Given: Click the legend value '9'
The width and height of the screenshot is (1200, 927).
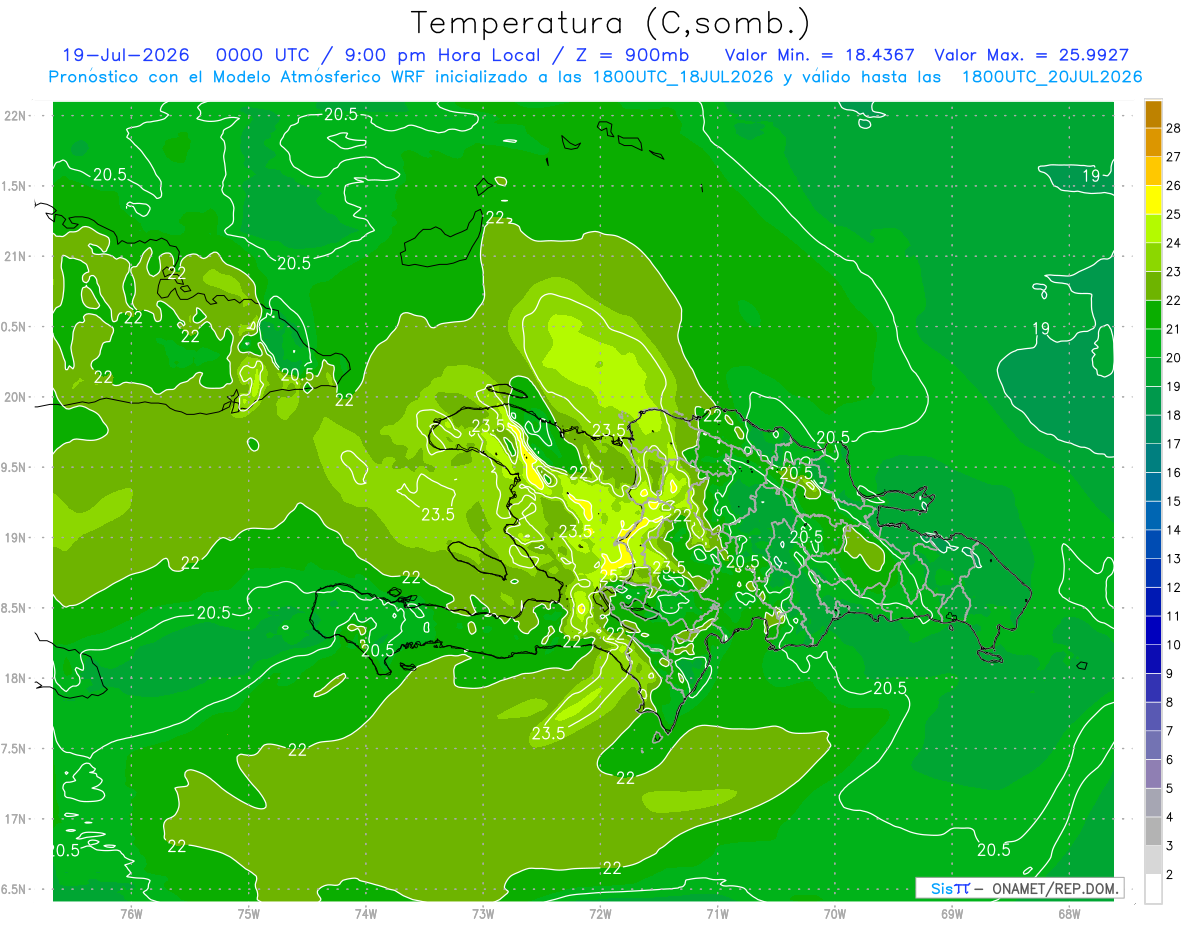Looking at the screenshot, I should tap(1170, 674).
